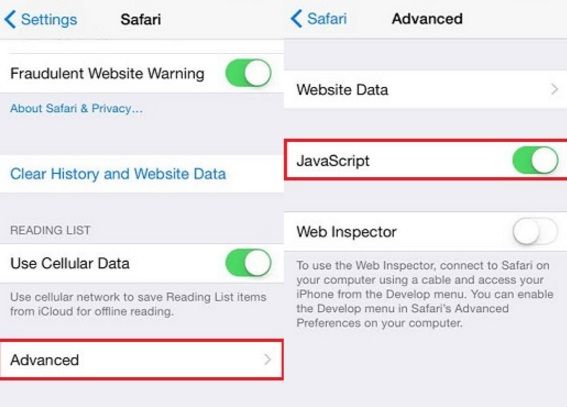The height and width of the screenshot is (407, 567).
Task: Tap the back chevron beside Safari
Action: 296,18
